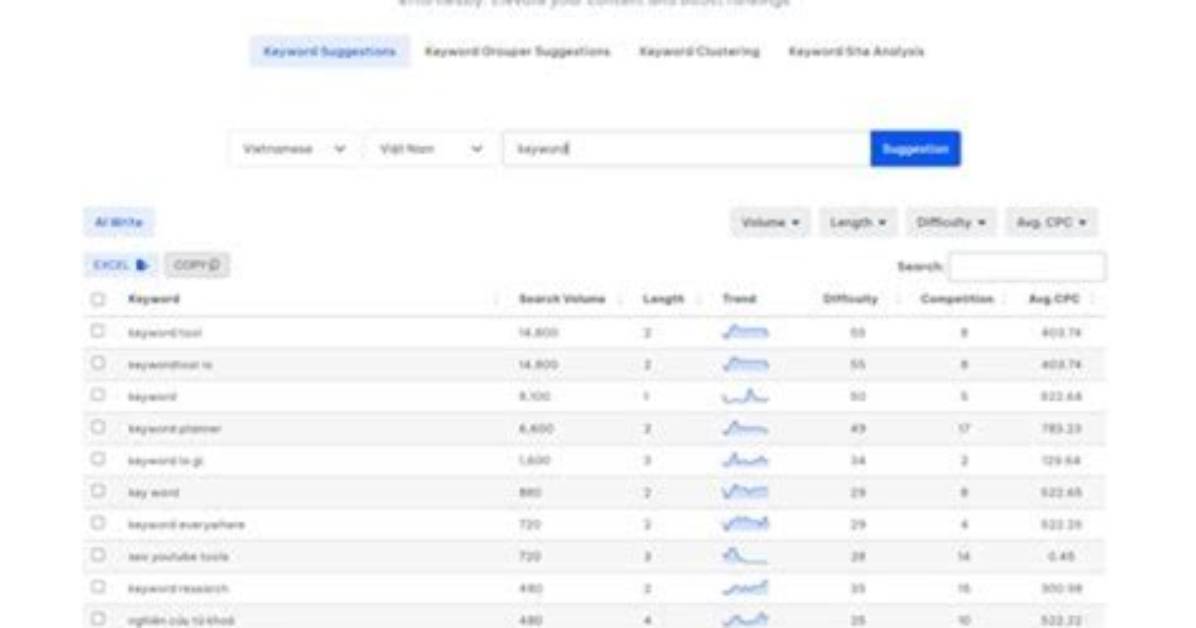Open trend sparkline for keyword là gì
This screenshot has height=628, width=1196.
(745, 460)
